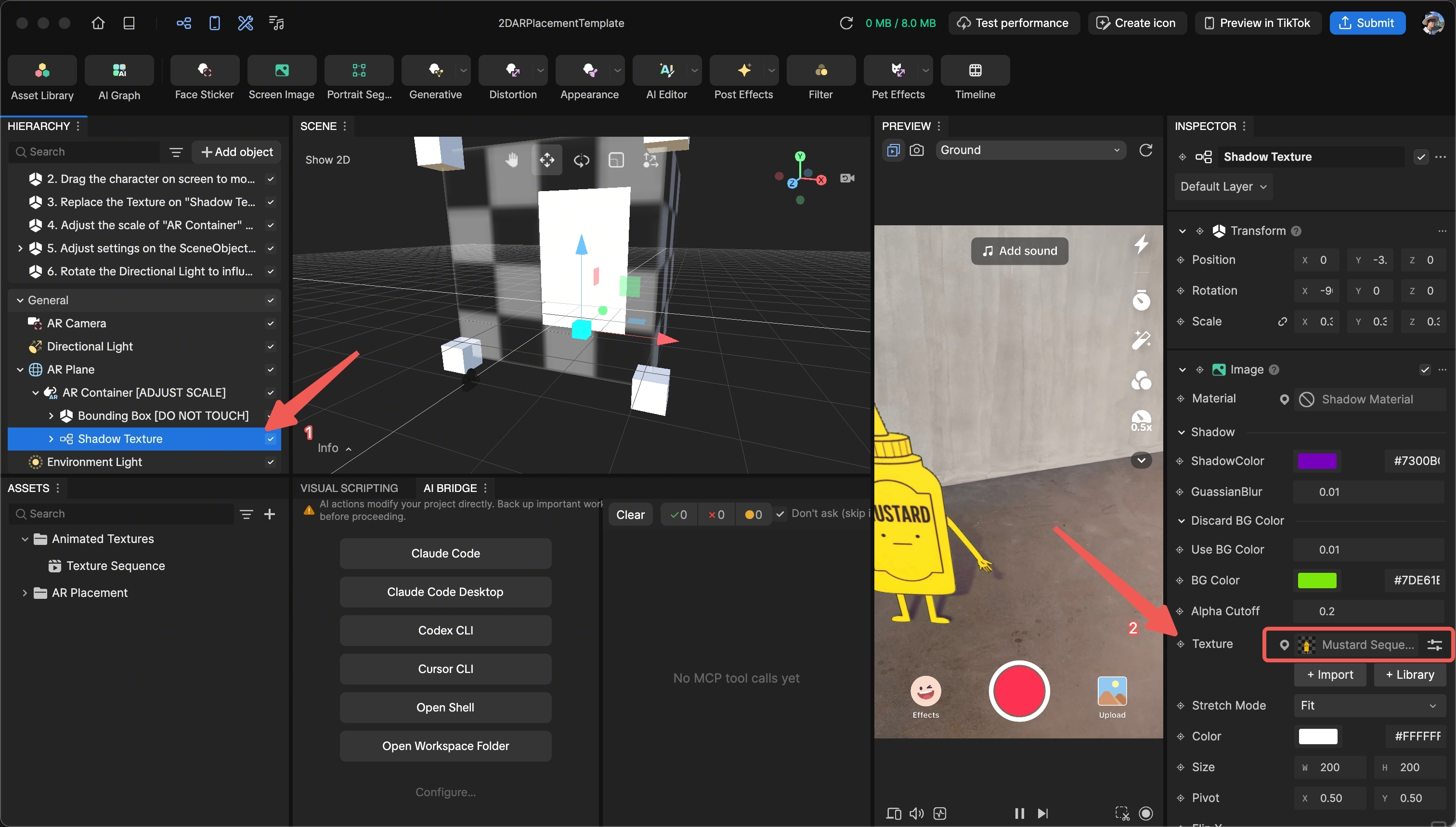
Task: Step the preview to next frame
Action: (1042, 814)
